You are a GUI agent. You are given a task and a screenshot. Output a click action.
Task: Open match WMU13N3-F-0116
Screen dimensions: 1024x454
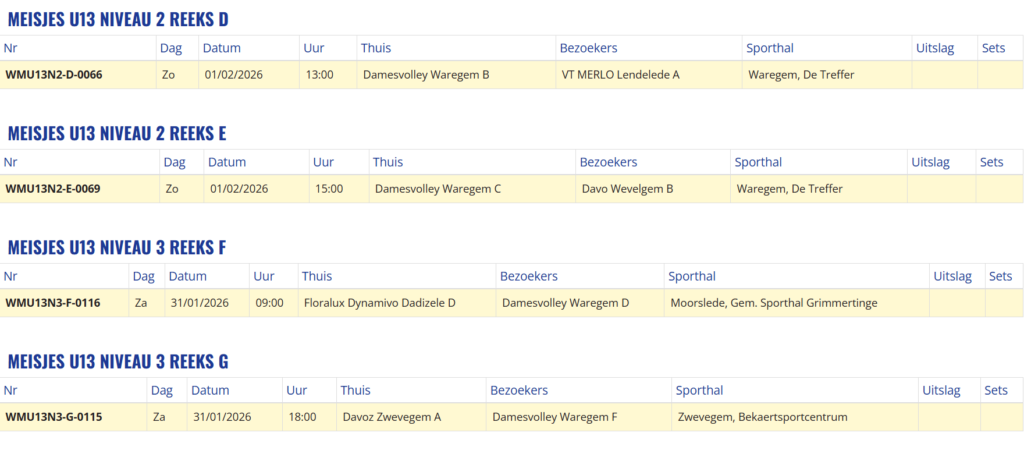pyautogui.click(x=53, y=302)
